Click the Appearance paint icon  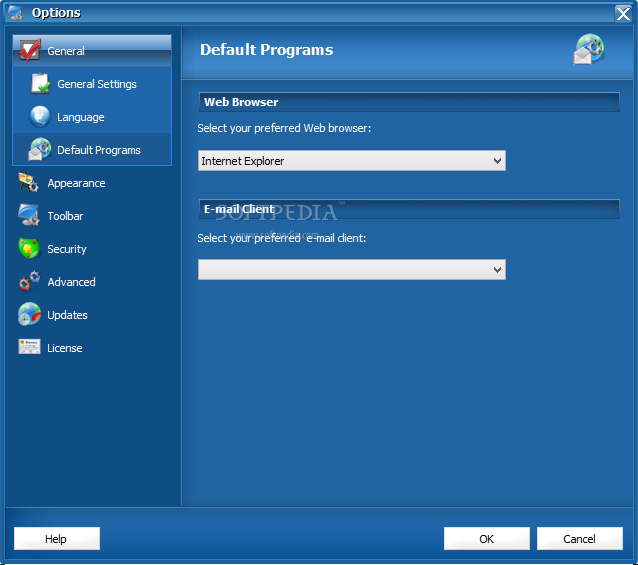(28, 182)
